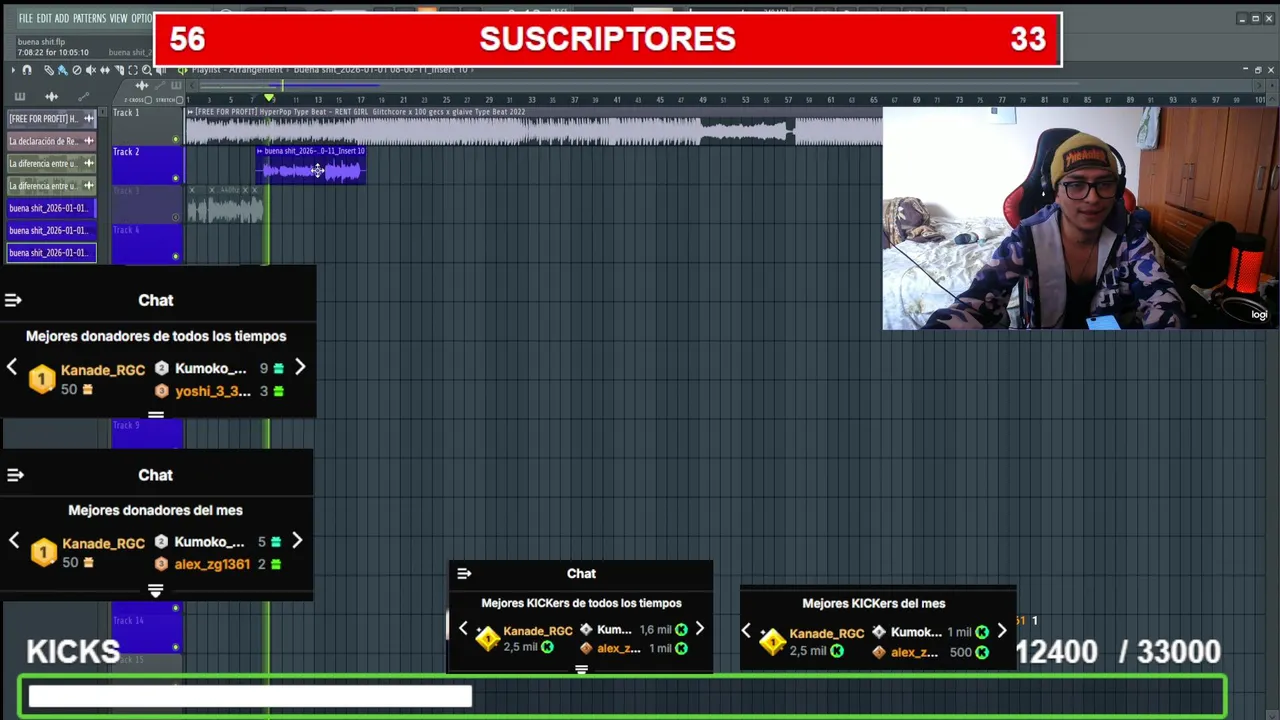Expand all-time KICKers list with bottom handle

(581, 670)
